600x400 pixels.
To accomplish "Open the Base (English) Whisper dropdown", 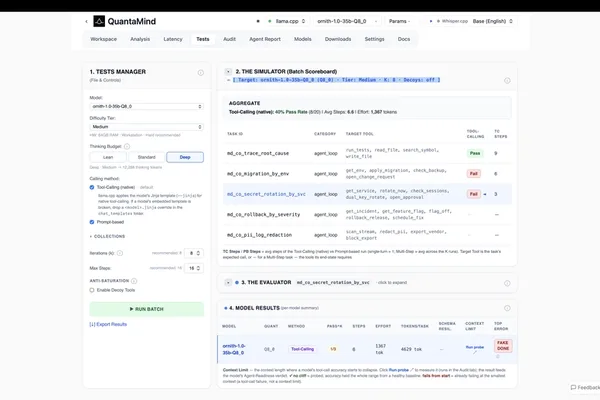I will (492, 21).
